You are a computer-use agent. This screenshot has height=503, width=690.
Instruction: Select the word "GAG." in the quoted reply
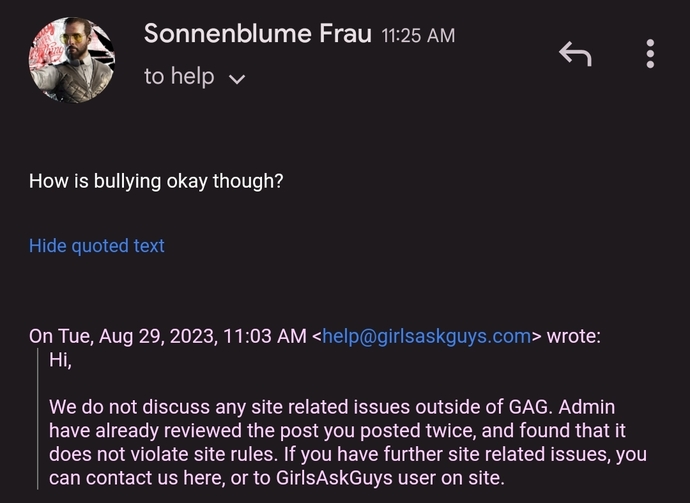[x=530, y=407]
